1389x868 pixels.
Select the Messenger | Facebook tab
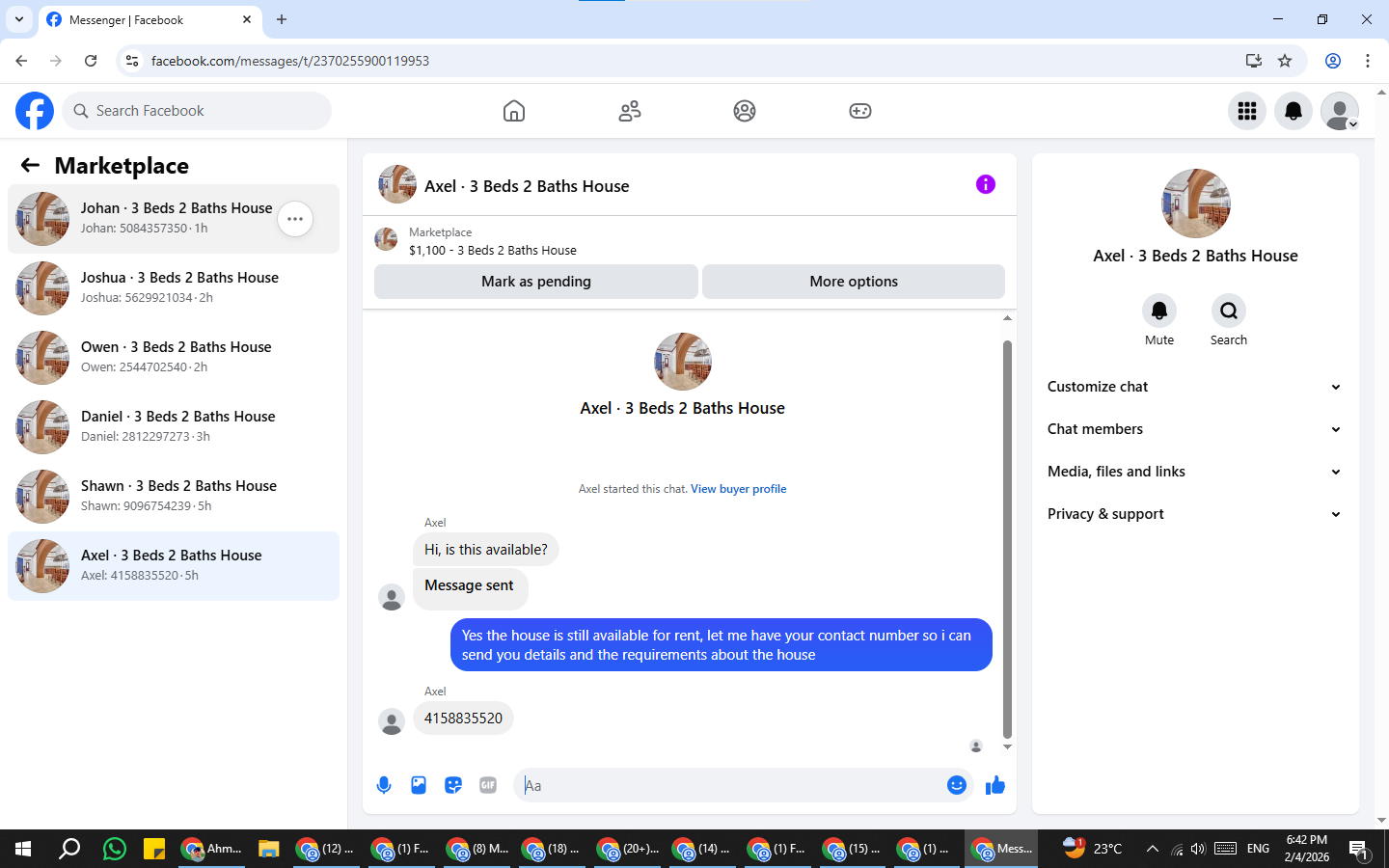pyautogui.click(x=150, y=20)
